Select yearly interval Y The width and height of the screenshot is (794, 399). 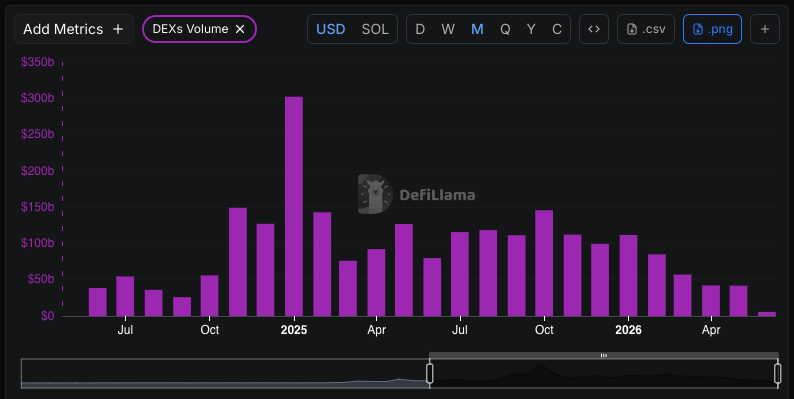pos(531,29)
